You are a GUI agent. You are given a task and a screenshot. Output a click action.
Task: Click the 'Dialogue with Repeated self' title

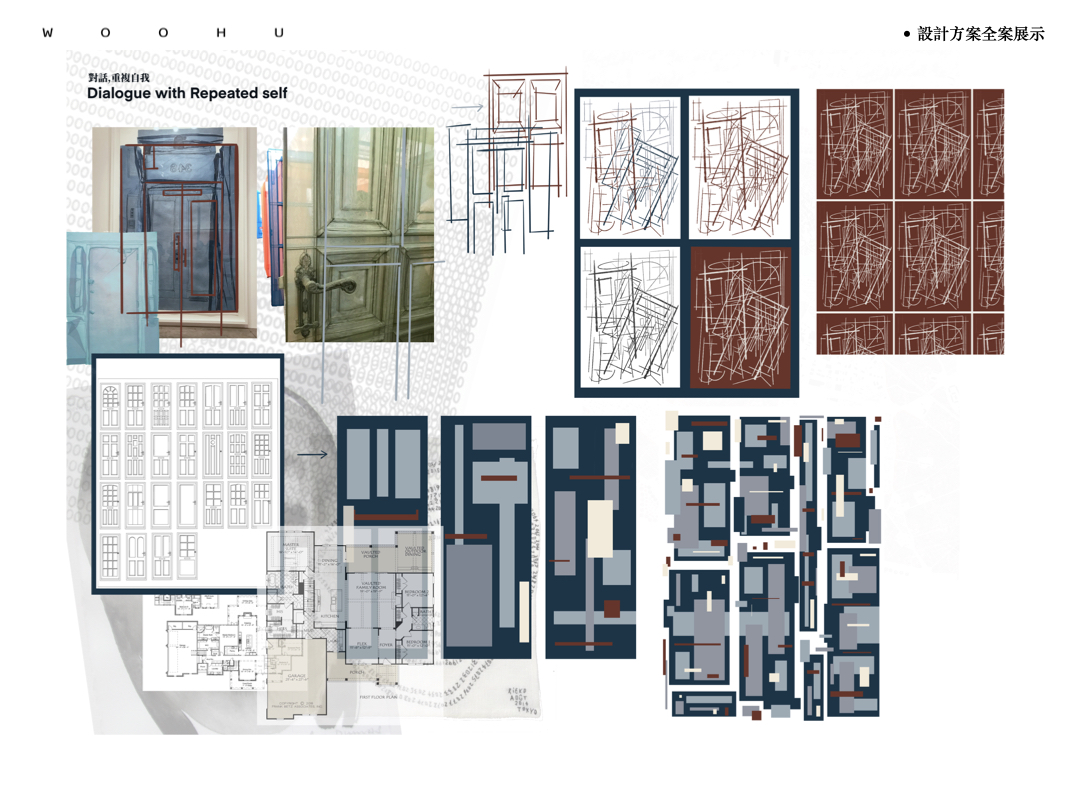pos(187,93)
